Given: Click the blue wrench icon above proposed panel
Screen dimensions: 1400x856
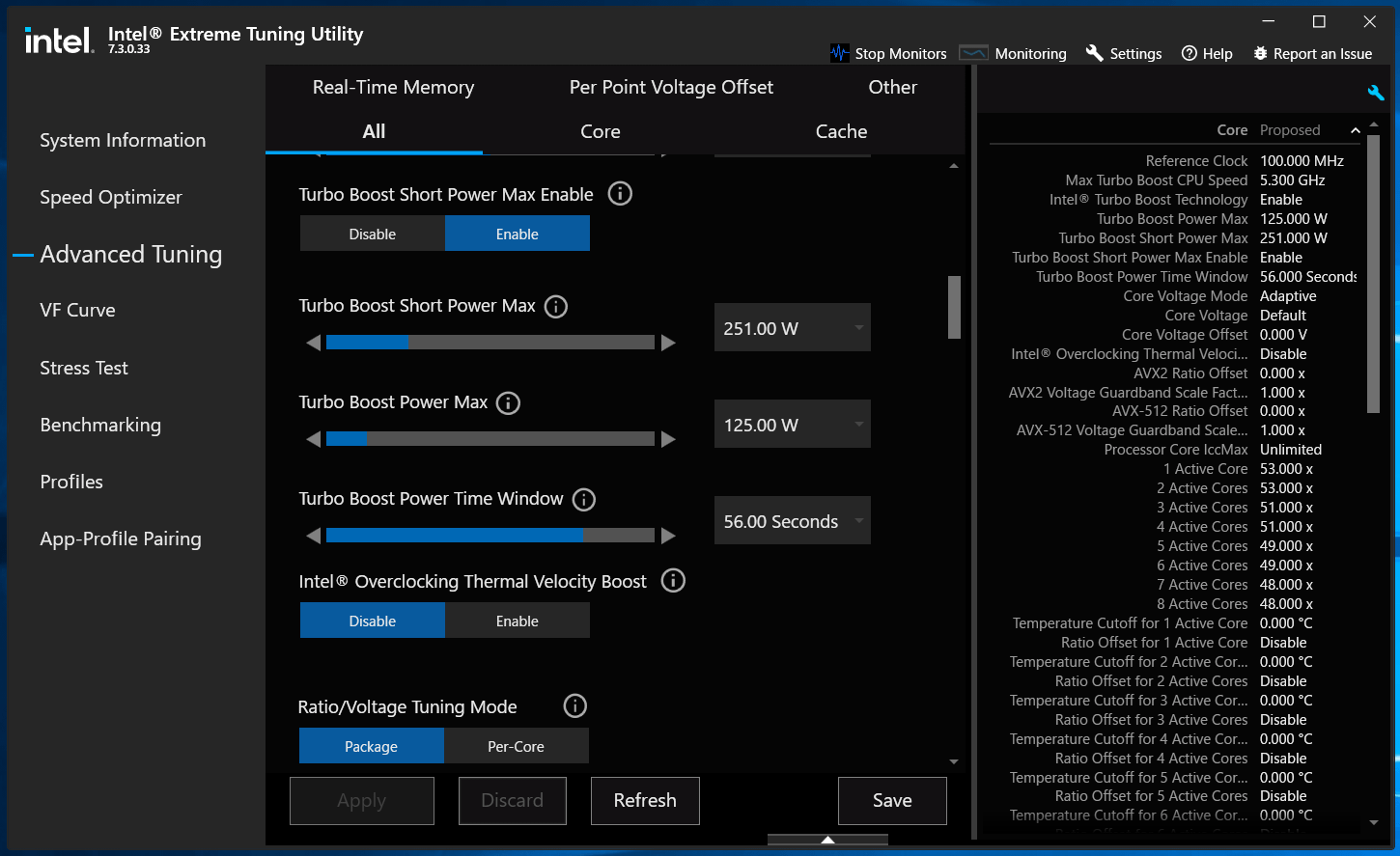Looking at the screenshot, I should pyautogui.click(x=1376, y=93).
